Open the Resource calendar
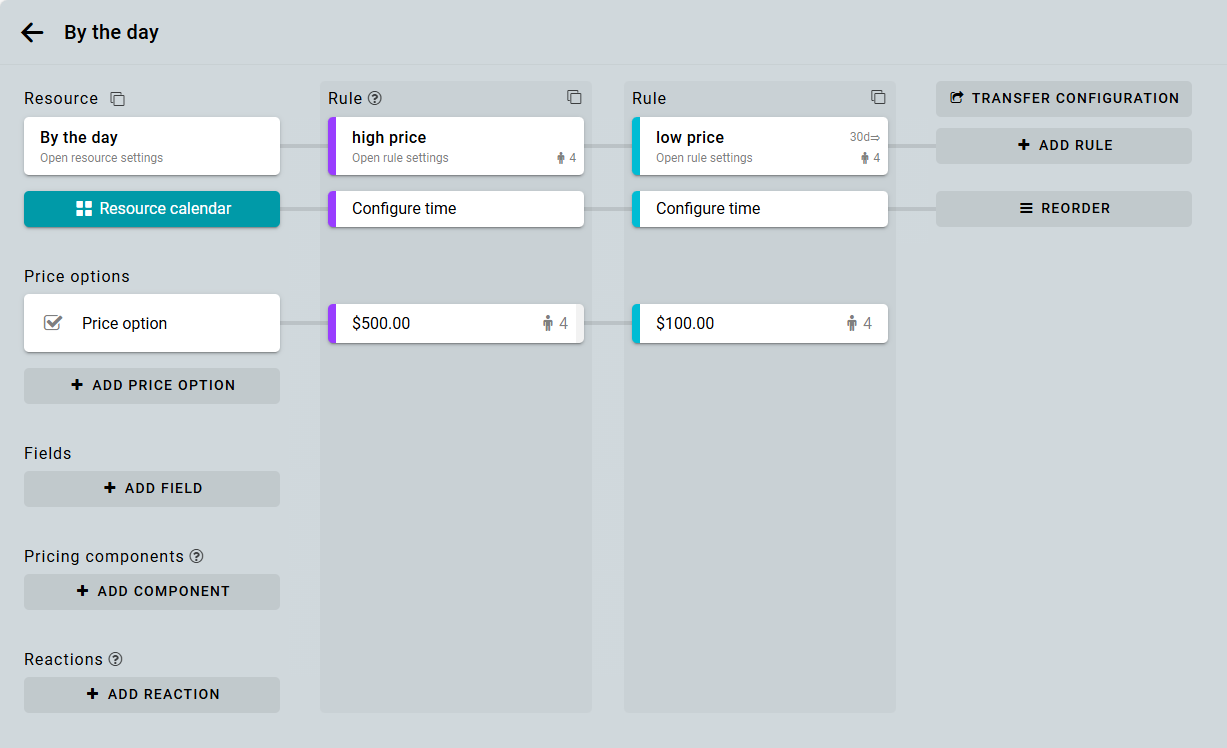1227x748 pixels. pos(152,209)
